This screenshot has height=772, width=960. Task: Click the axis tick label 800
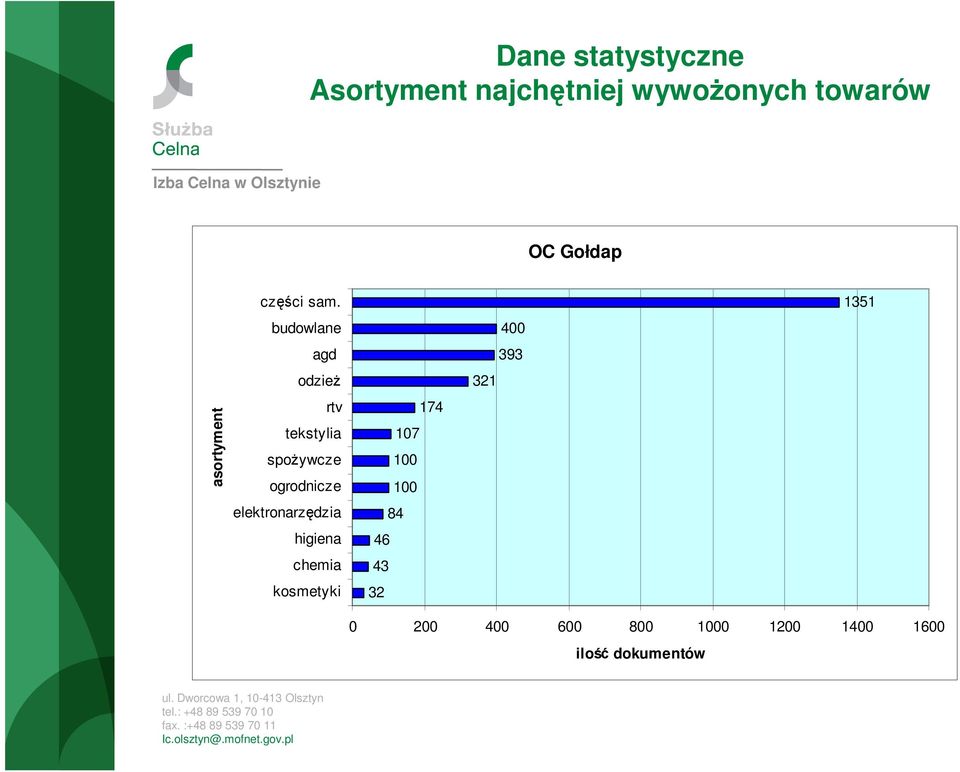tap(641, 627)
